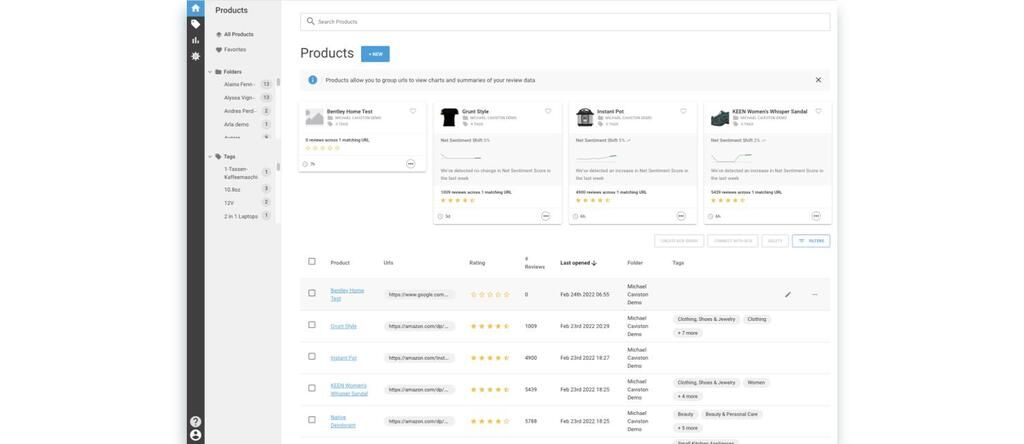Toggle the select-all checkbox in table header
This screenshot has width=1024, height=444.
pos(312,262)
